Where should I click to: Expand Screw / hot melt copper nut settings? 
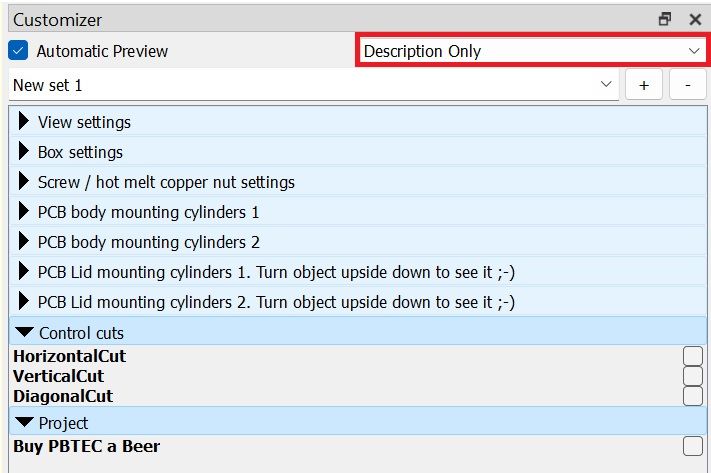[x=358, y=181]
